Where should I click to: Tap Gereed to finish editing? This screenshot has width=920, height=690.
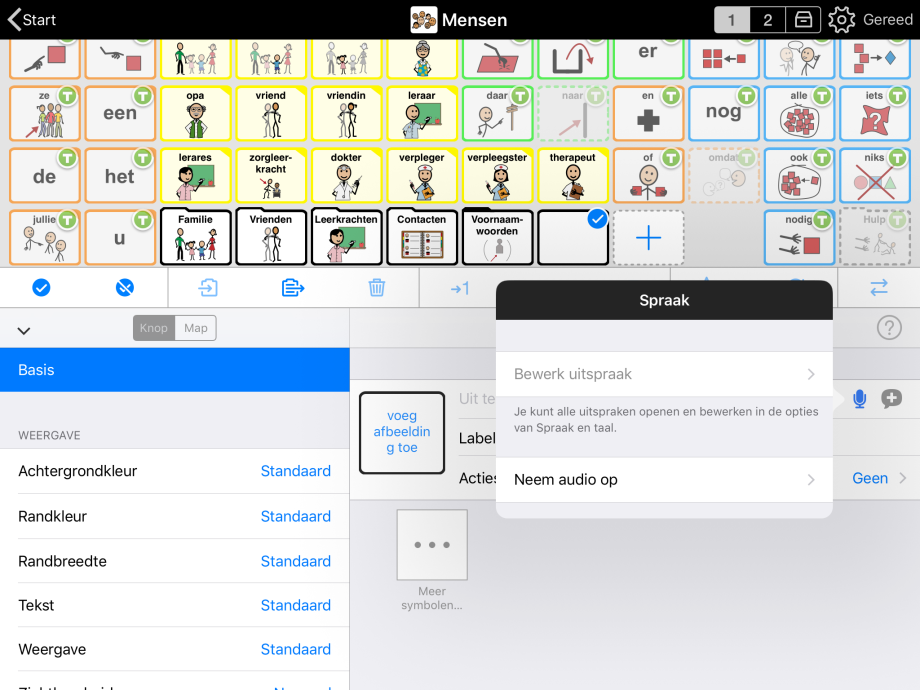click(887, 20)
